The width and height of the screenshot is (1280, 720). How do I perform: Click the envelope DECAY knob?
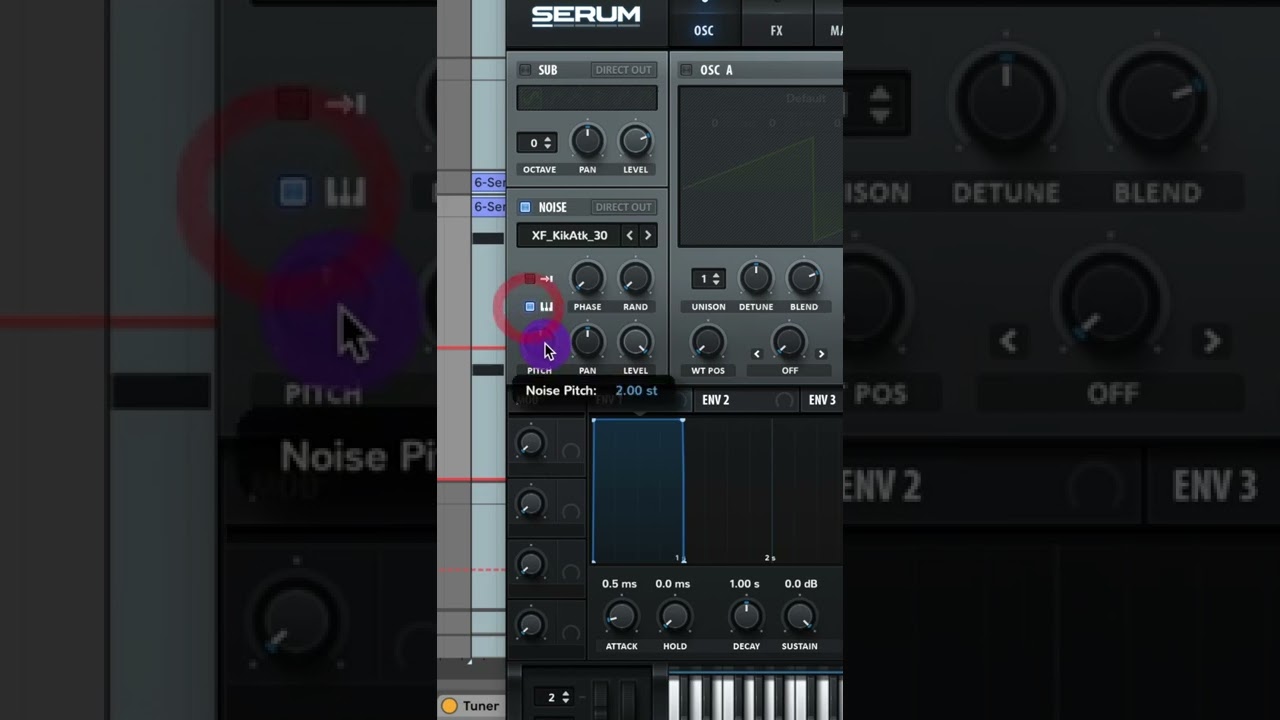click(746, 616)
